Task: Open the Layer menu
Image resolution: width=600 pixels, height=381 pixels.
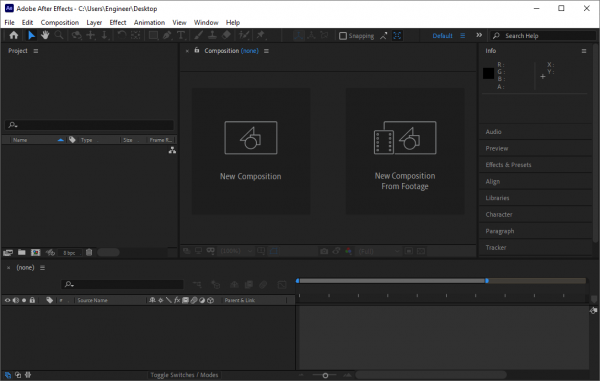Action: click(94, 22)
